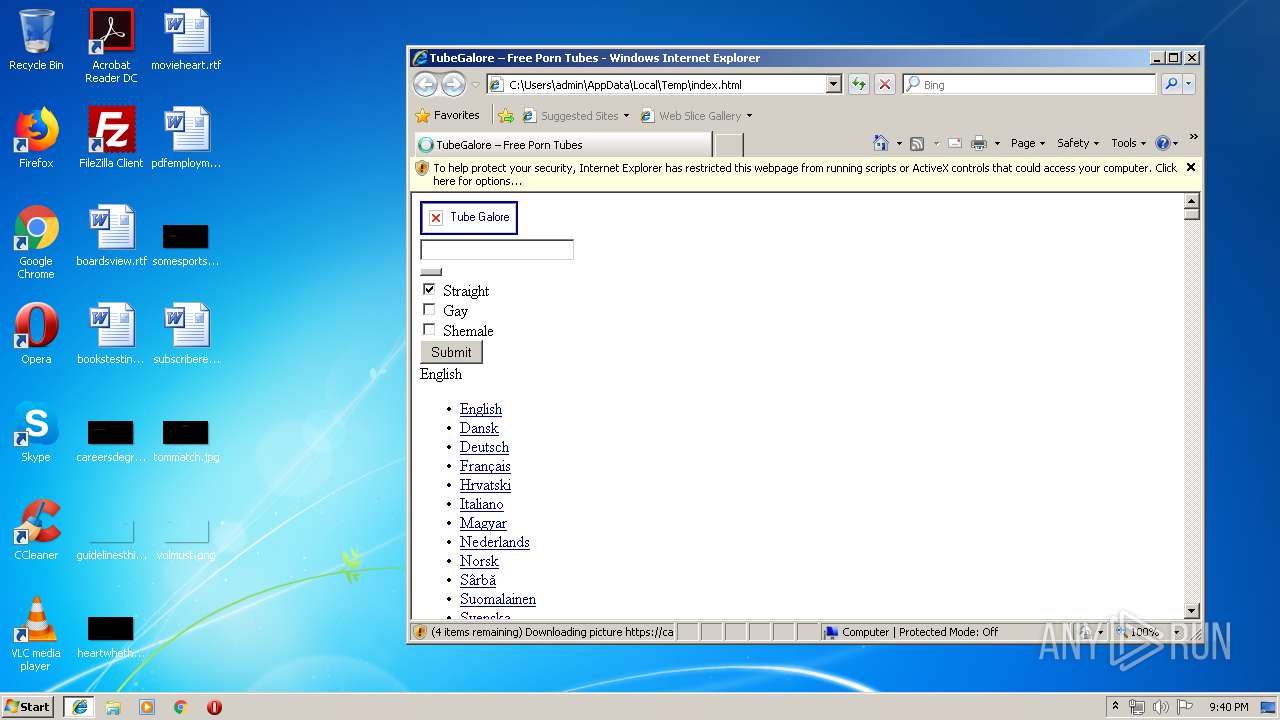This screenshot has width=1280, height=720.
Task: Click Action Center flag in tray
Action: 1184,707
